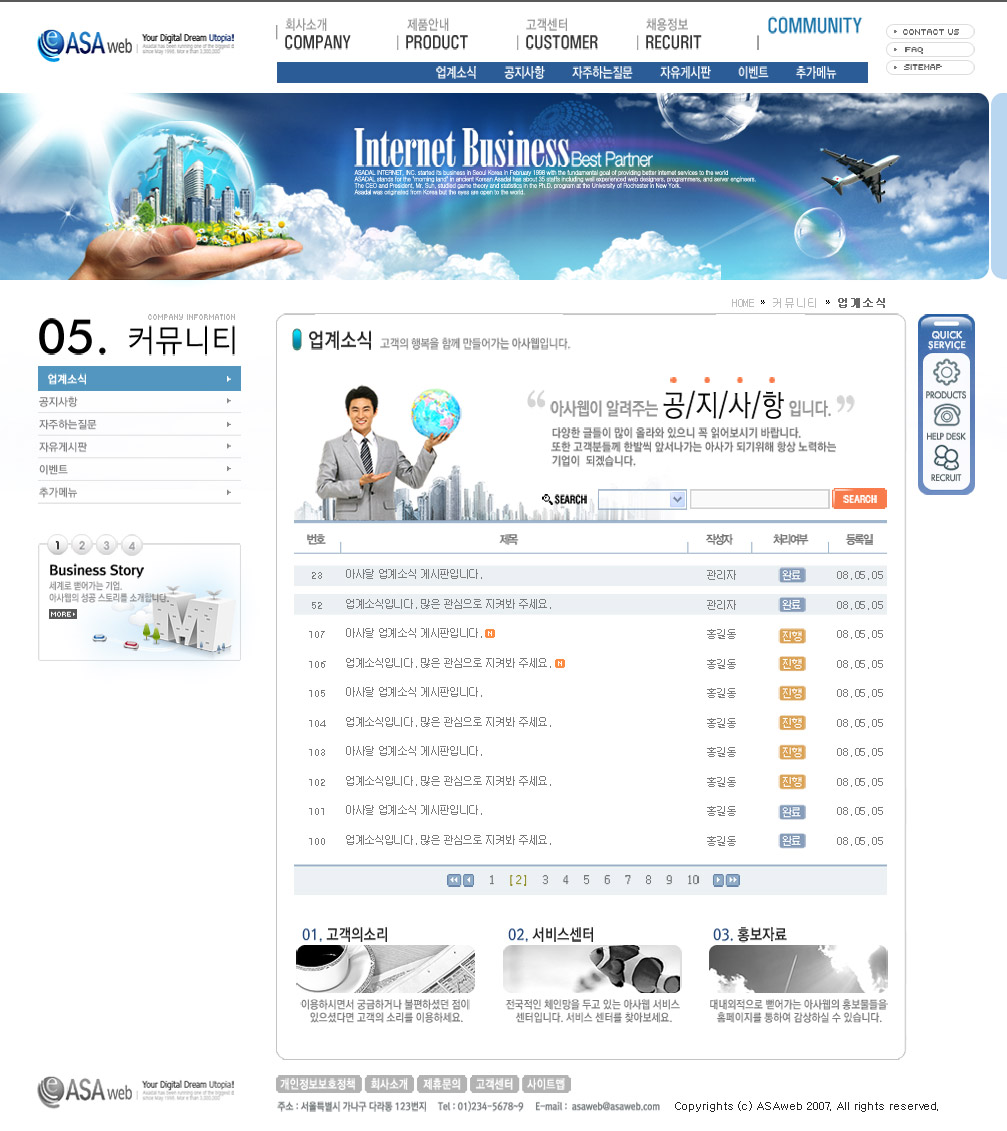Go to next page with single-right arrow

(x=718, y=880)
